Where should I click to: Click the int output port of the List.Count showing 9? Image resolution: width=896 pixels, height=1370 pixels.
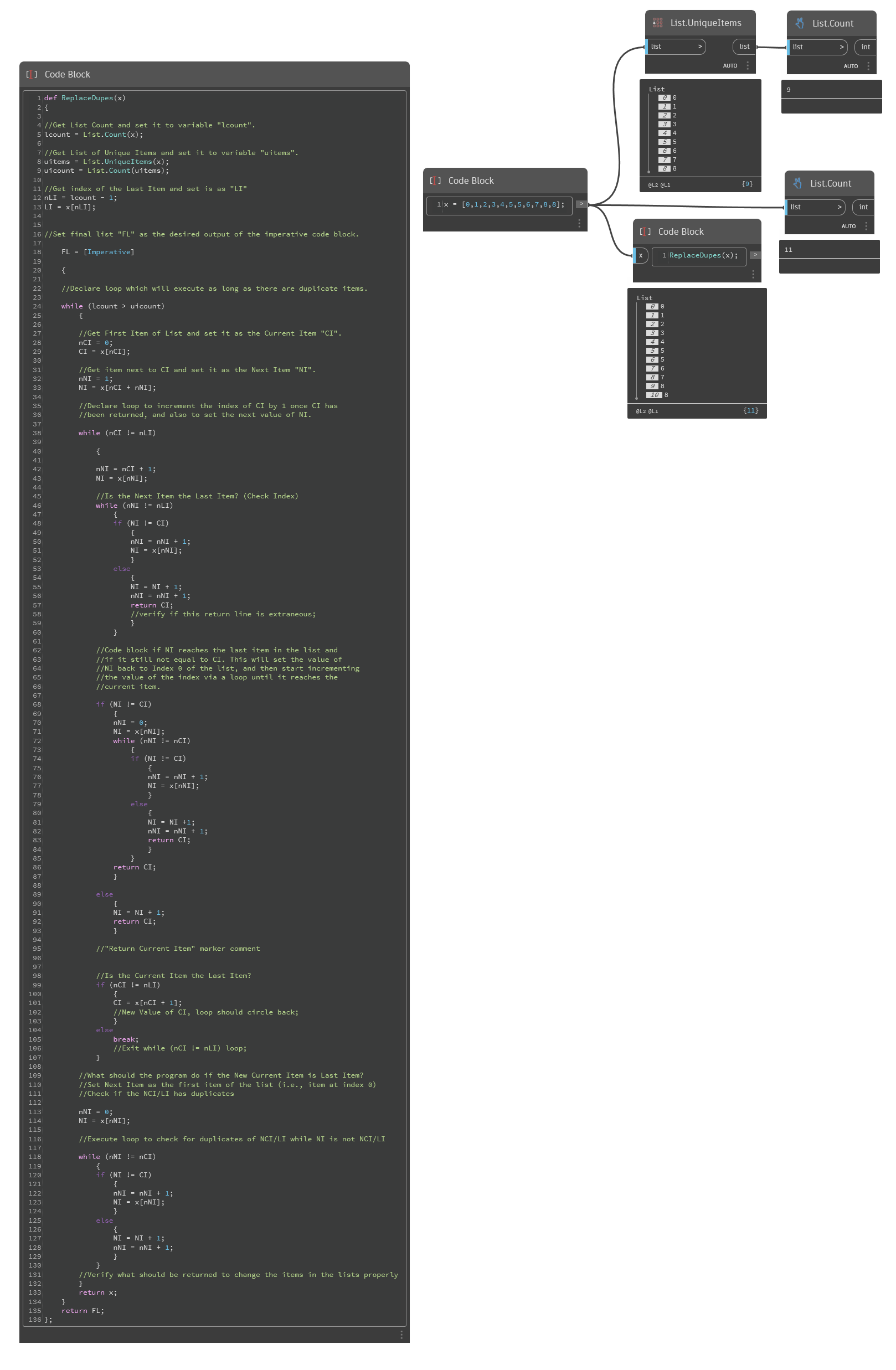click(x=866, y=47)
